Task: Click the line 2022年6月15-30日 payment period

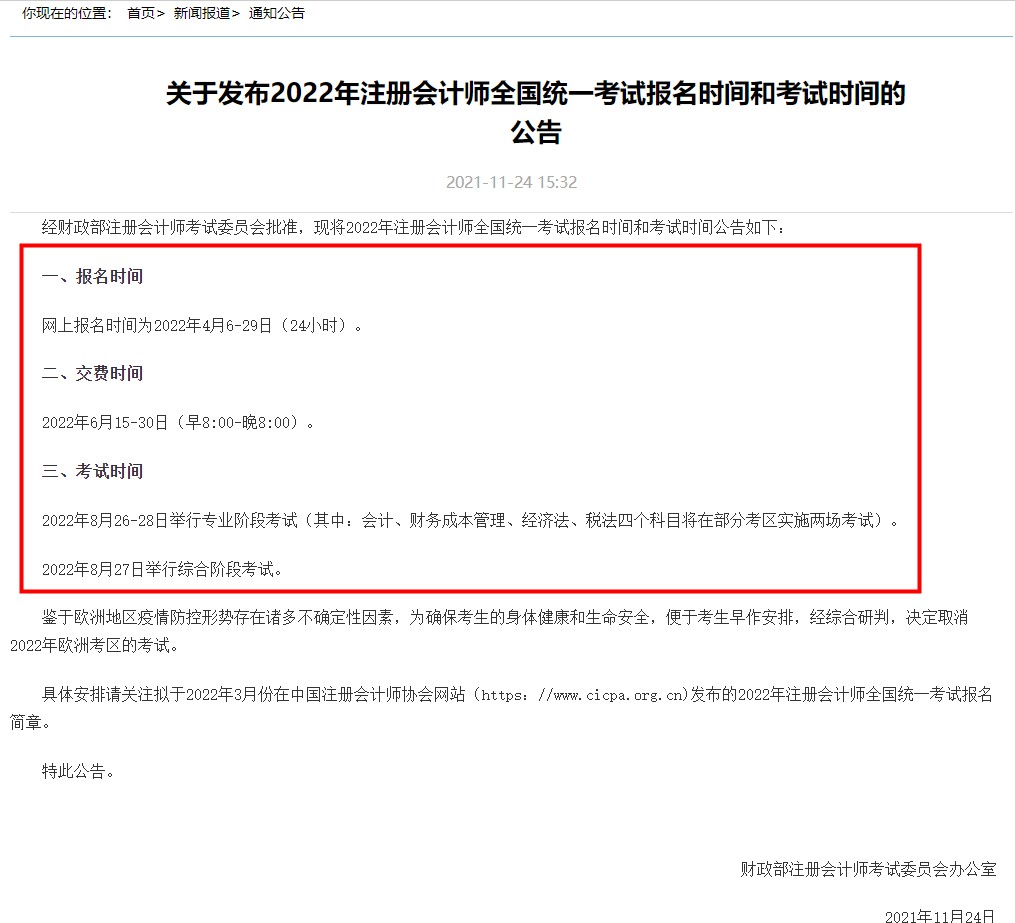Action: (178, 423)
